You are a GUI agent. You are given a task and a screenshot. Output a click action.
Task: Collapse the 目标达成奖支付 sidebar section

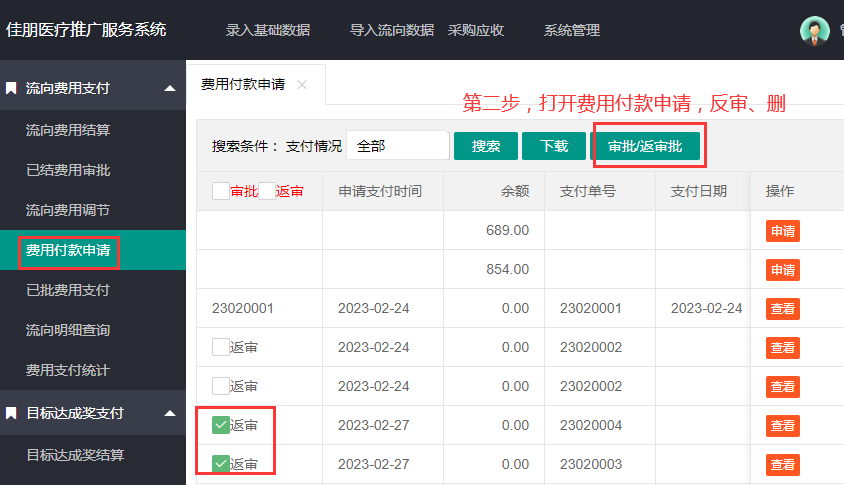[x=169, y=413]
